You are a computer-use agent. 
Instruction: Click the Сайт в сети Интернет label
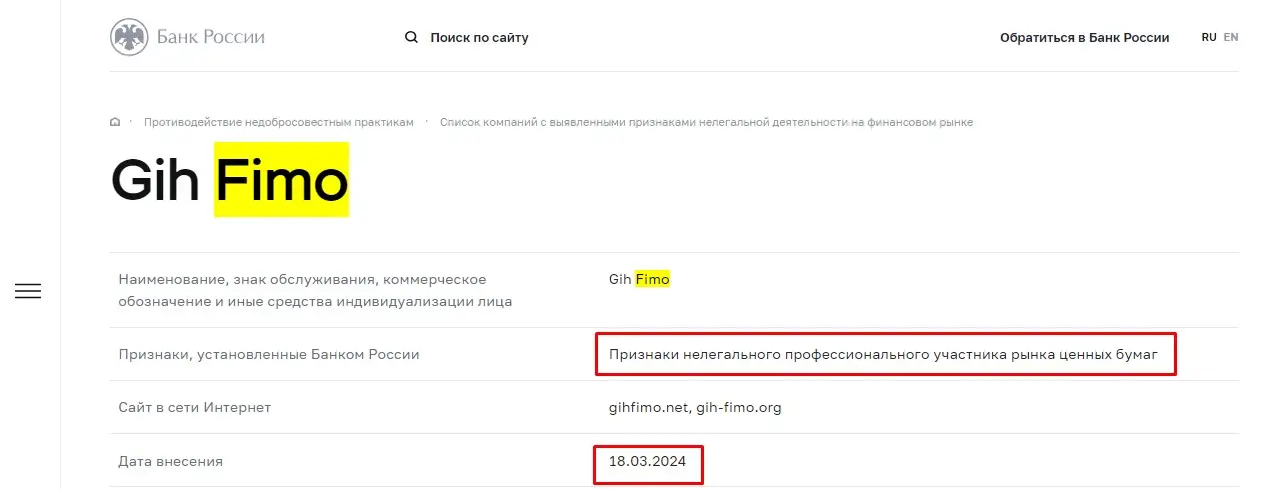(x=194, y=408)
